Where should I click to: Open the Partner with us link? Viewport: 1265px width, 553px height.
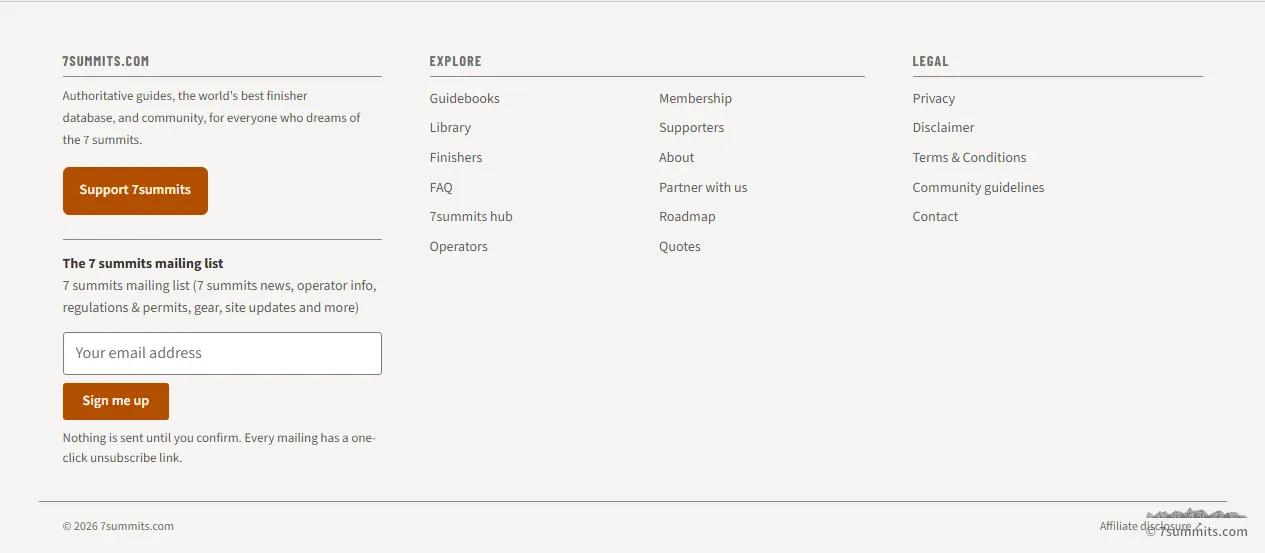pos(703,187)
